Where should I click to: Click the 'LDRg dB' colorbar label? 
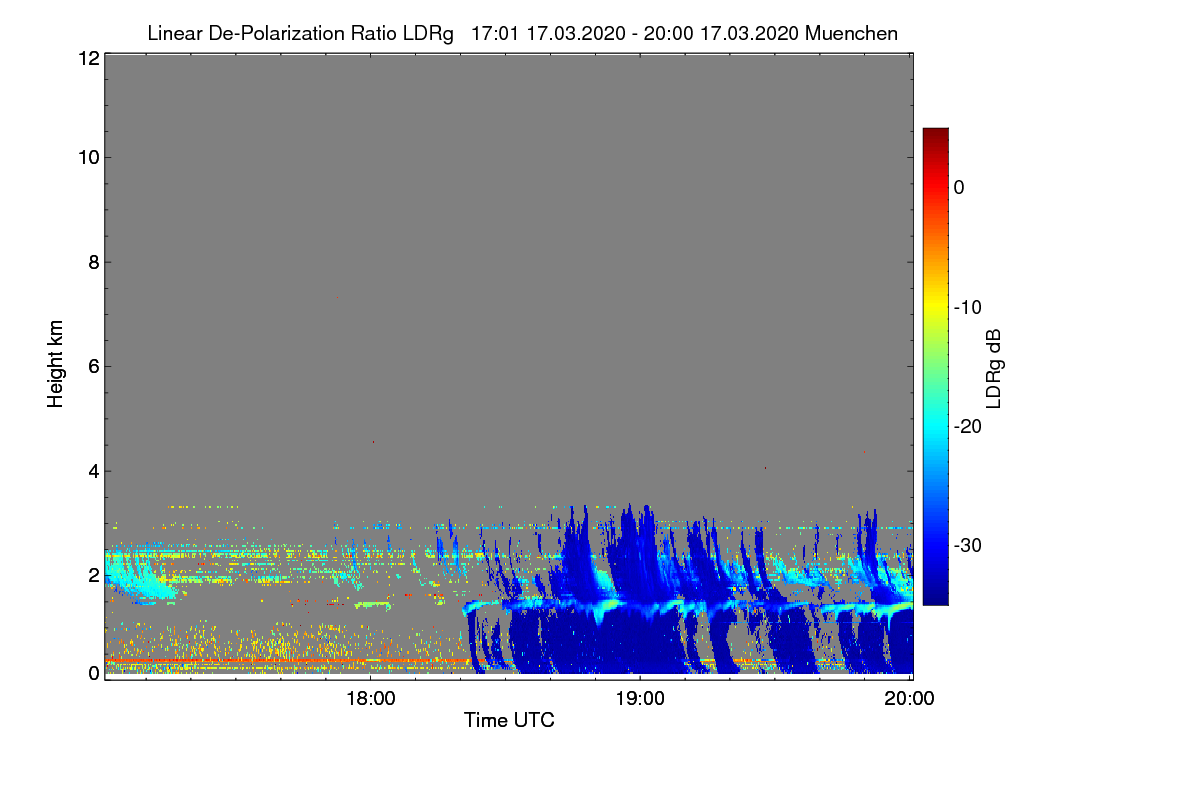993,368
